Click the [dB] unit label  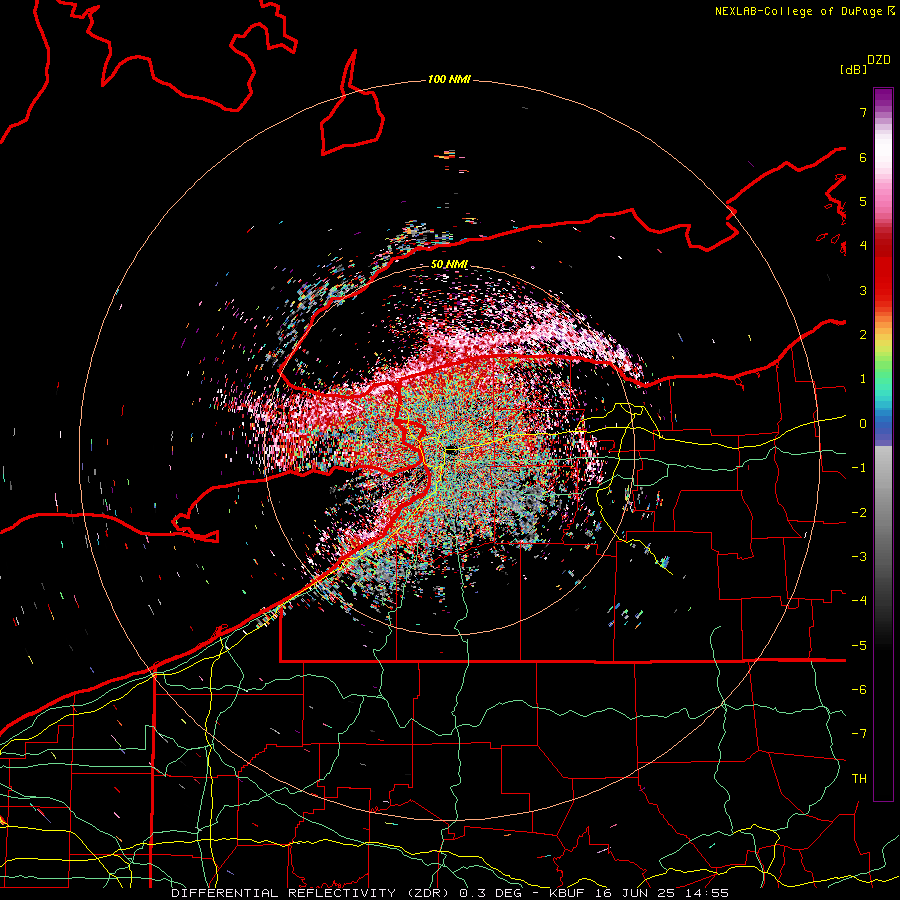coord(854,69)
